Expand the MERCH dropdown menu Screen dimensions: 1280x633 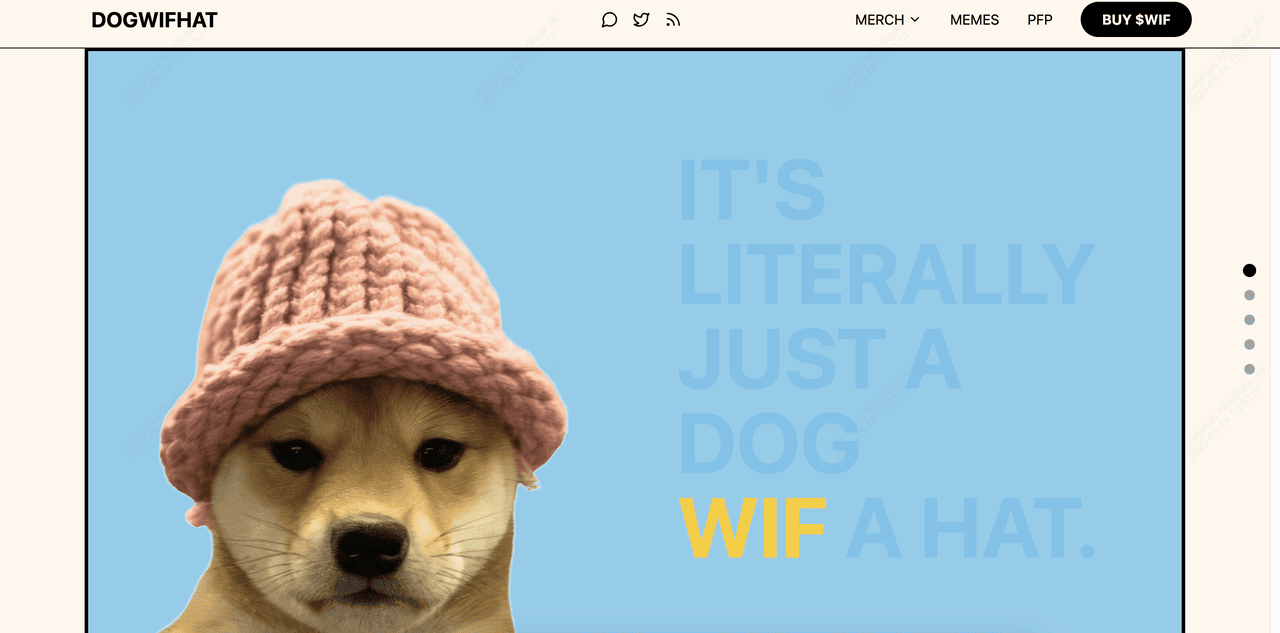pyautogui.click(x=887, y=20)
